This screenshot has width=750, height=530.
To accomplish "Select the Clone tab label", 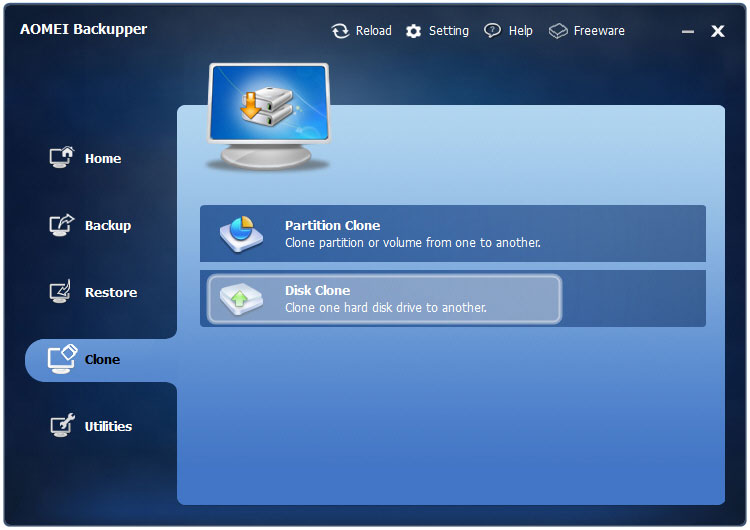I will point(102,359).
